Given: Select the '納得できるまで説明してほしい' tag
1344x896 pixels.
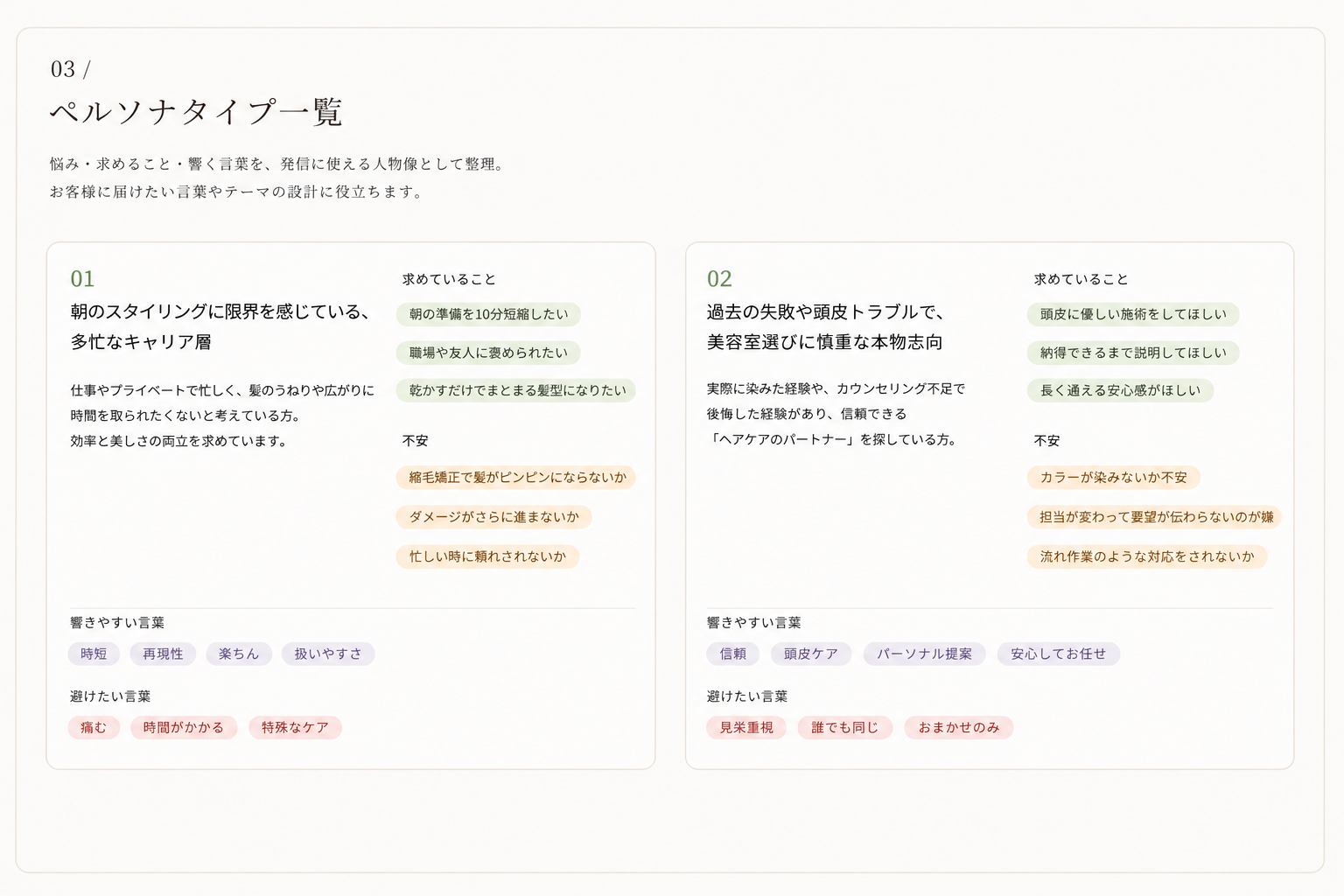Looking at the screenshot, I should coord(1133,353).
